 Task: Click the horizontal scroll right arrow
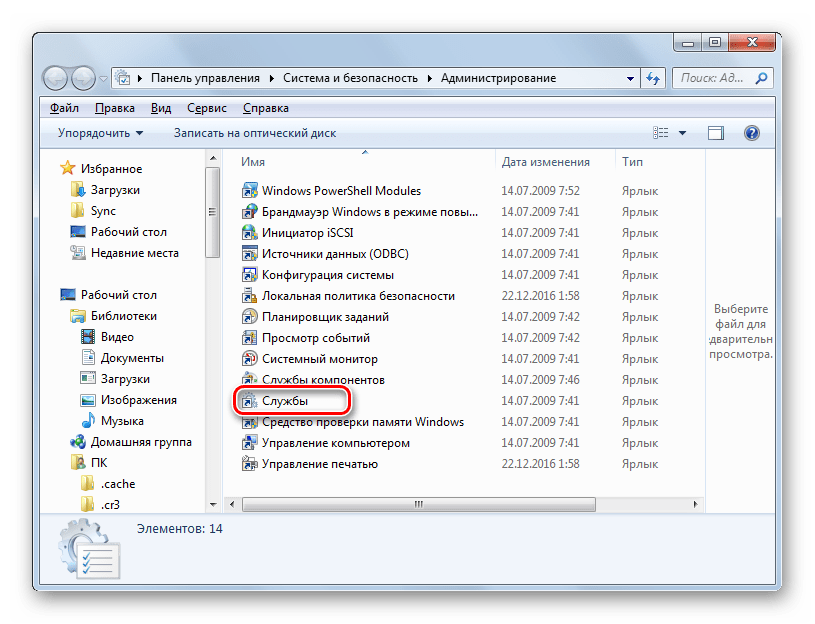tap(695, 504)
